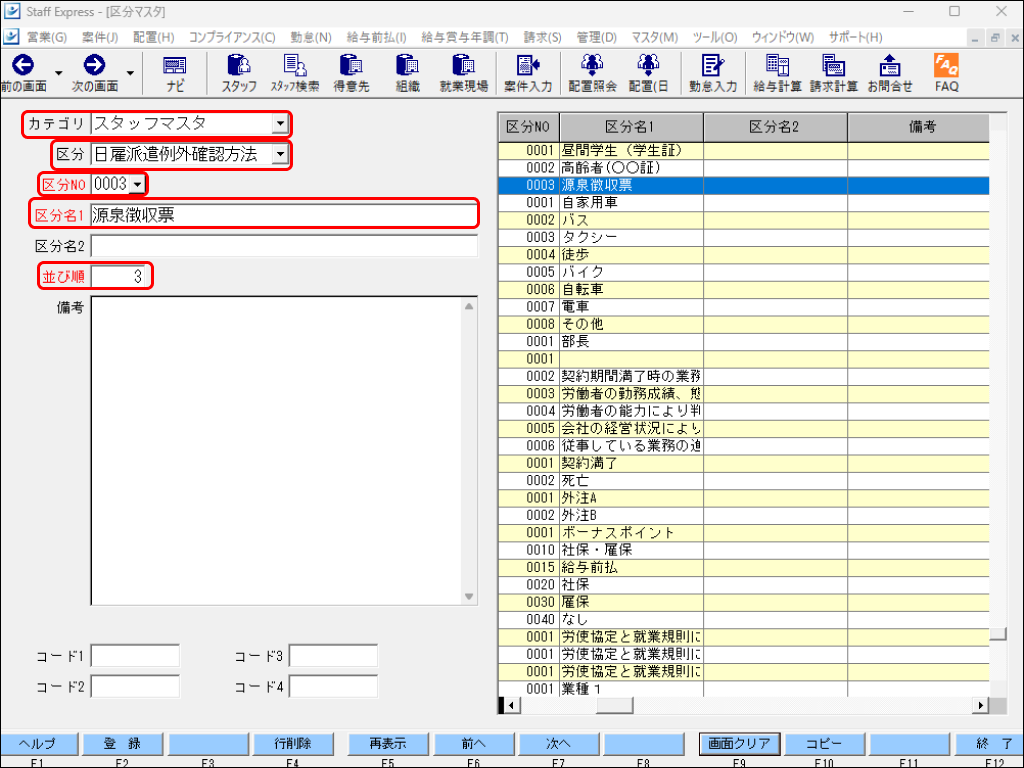Image resolution: width=1024 pixels, height=768 pixels.
Task: Select the 自家用車 row
Action: 743,202
